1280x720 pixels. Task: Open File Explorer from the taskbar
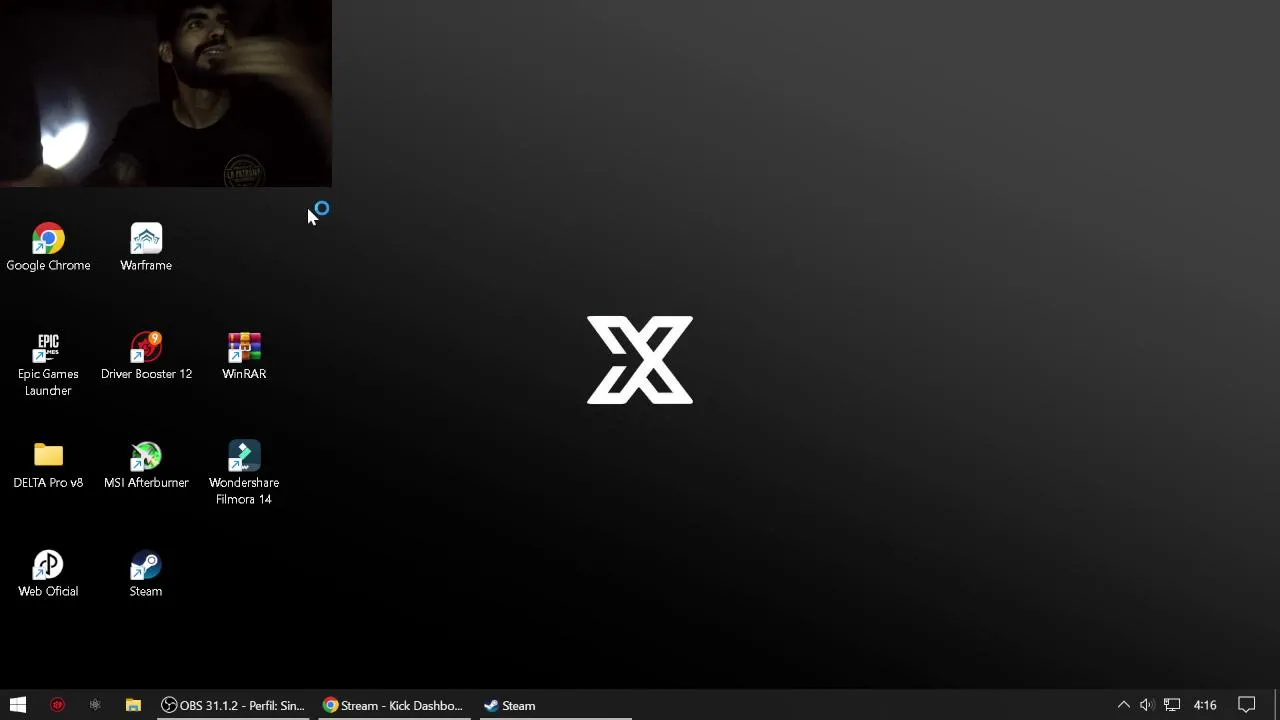click(133, 705)
